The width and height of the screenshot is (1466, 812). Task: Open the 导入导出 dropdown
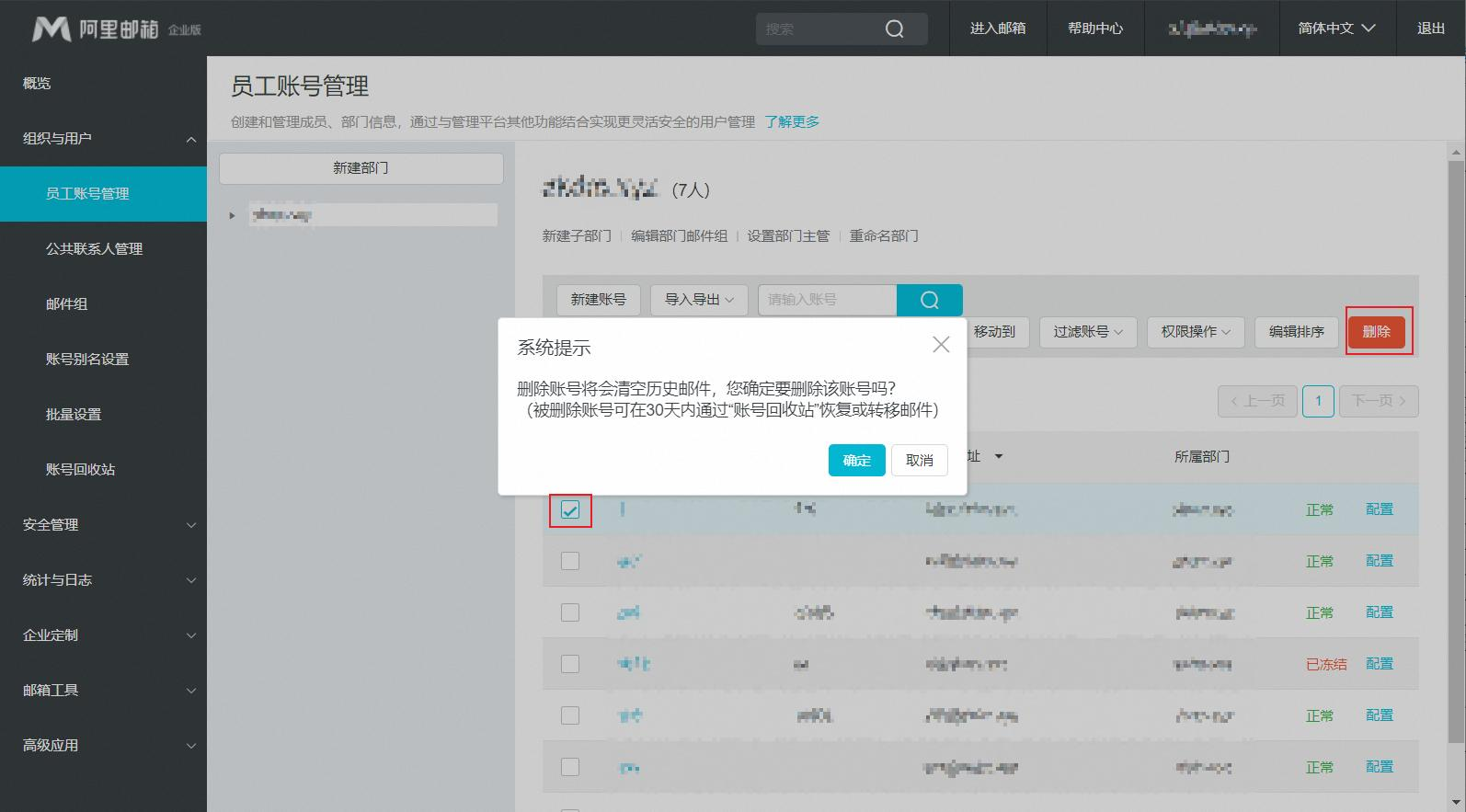point(699,300)
